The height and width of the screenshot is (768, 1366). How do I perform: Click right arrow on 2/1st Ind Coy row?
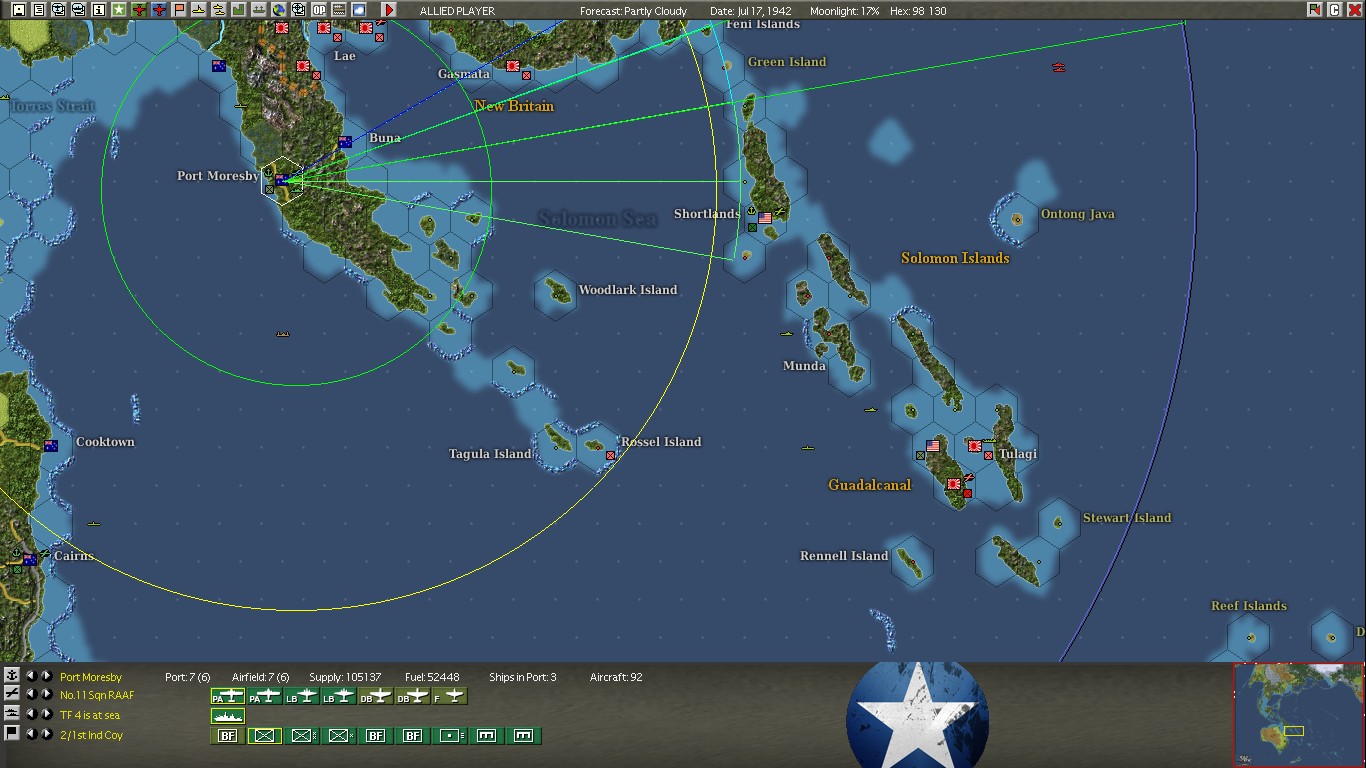[46, 734]
